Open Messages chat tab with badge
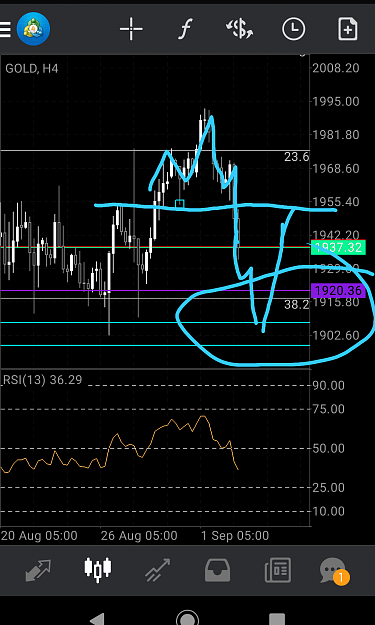375x625 pixels. [334, 571]
